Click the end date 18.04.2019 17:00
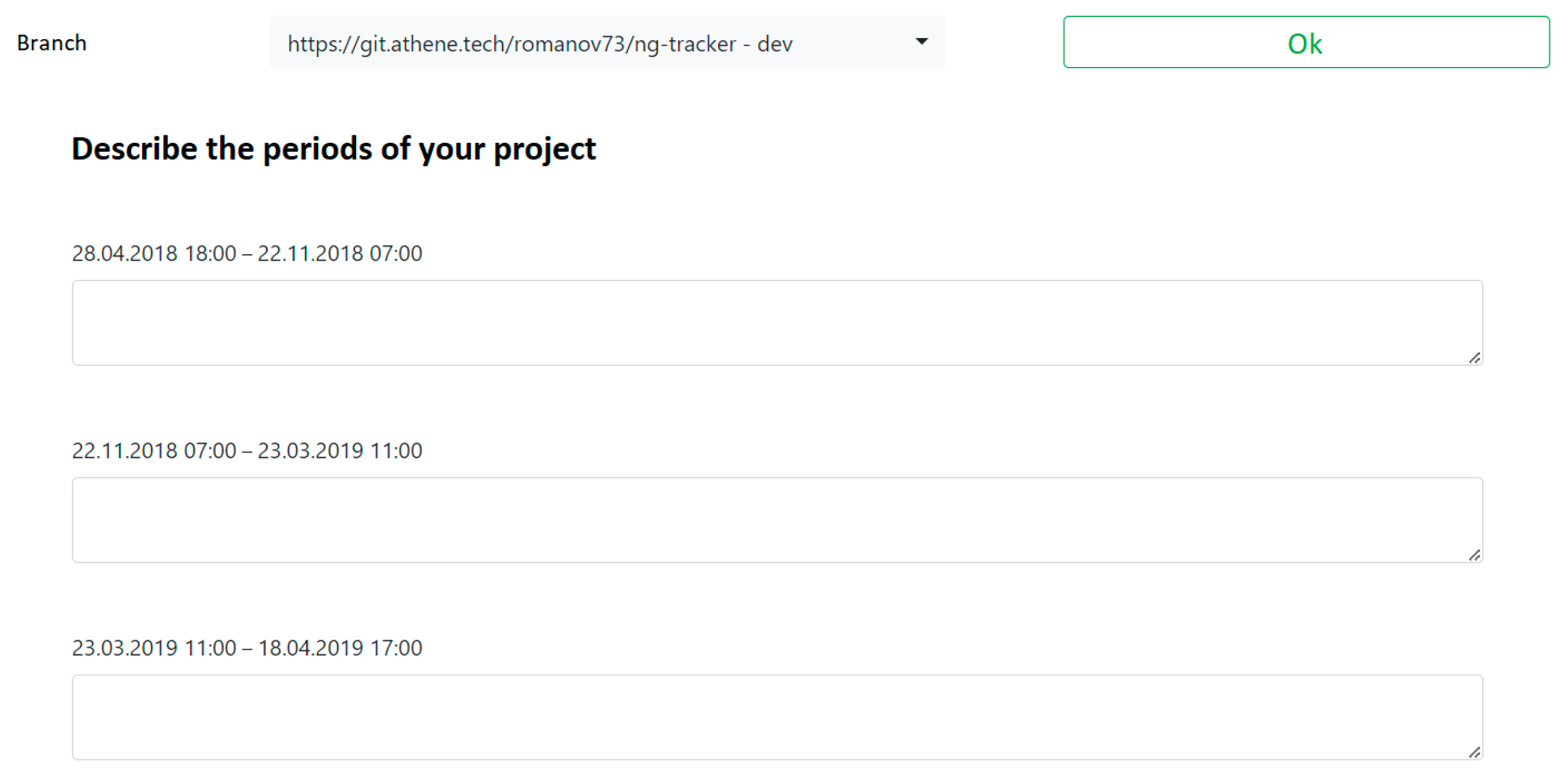1568x782 pixels. point(340,648)
